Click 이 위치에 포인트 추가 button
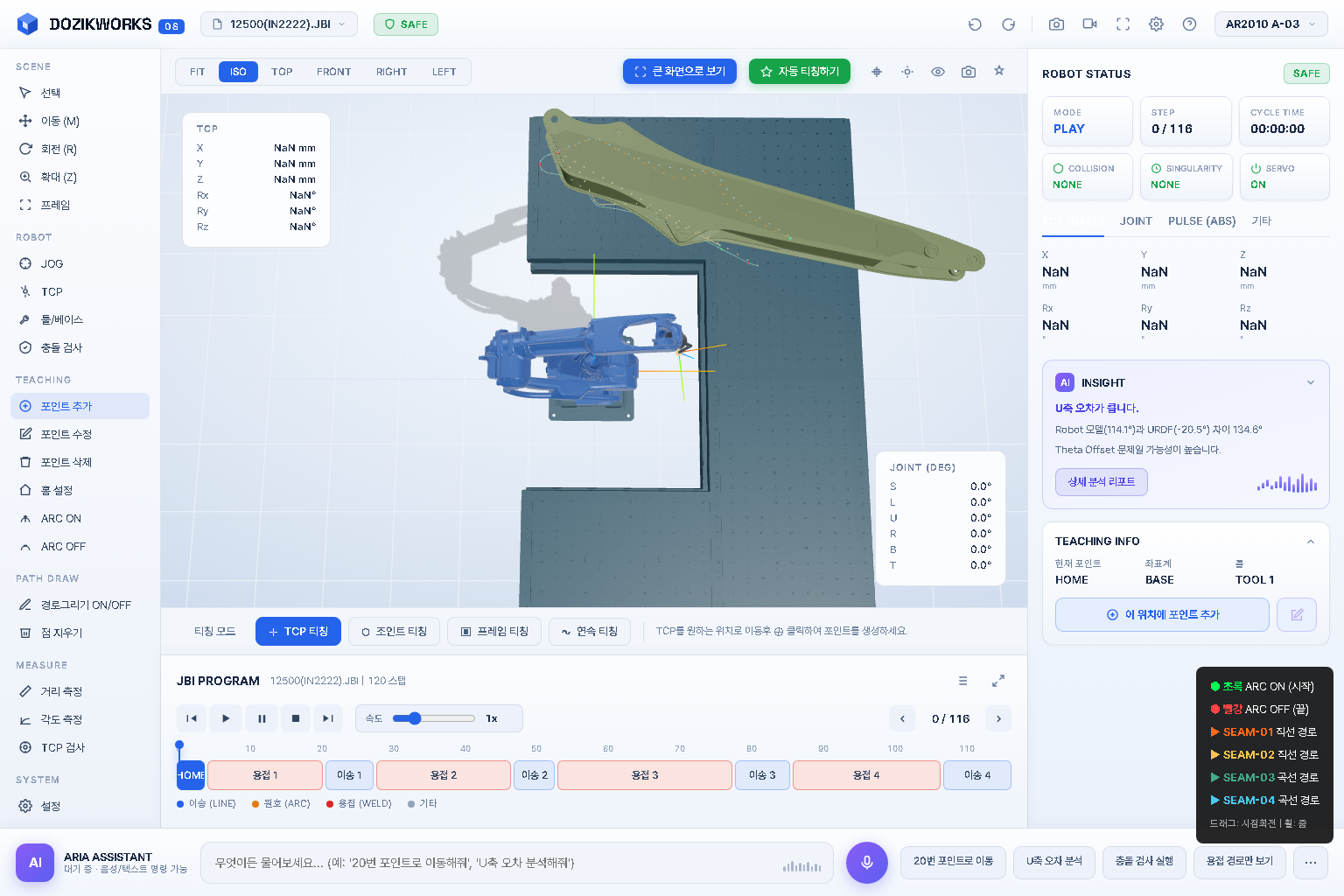This screenshot has height=896, width=1344. pos(1162,614)
